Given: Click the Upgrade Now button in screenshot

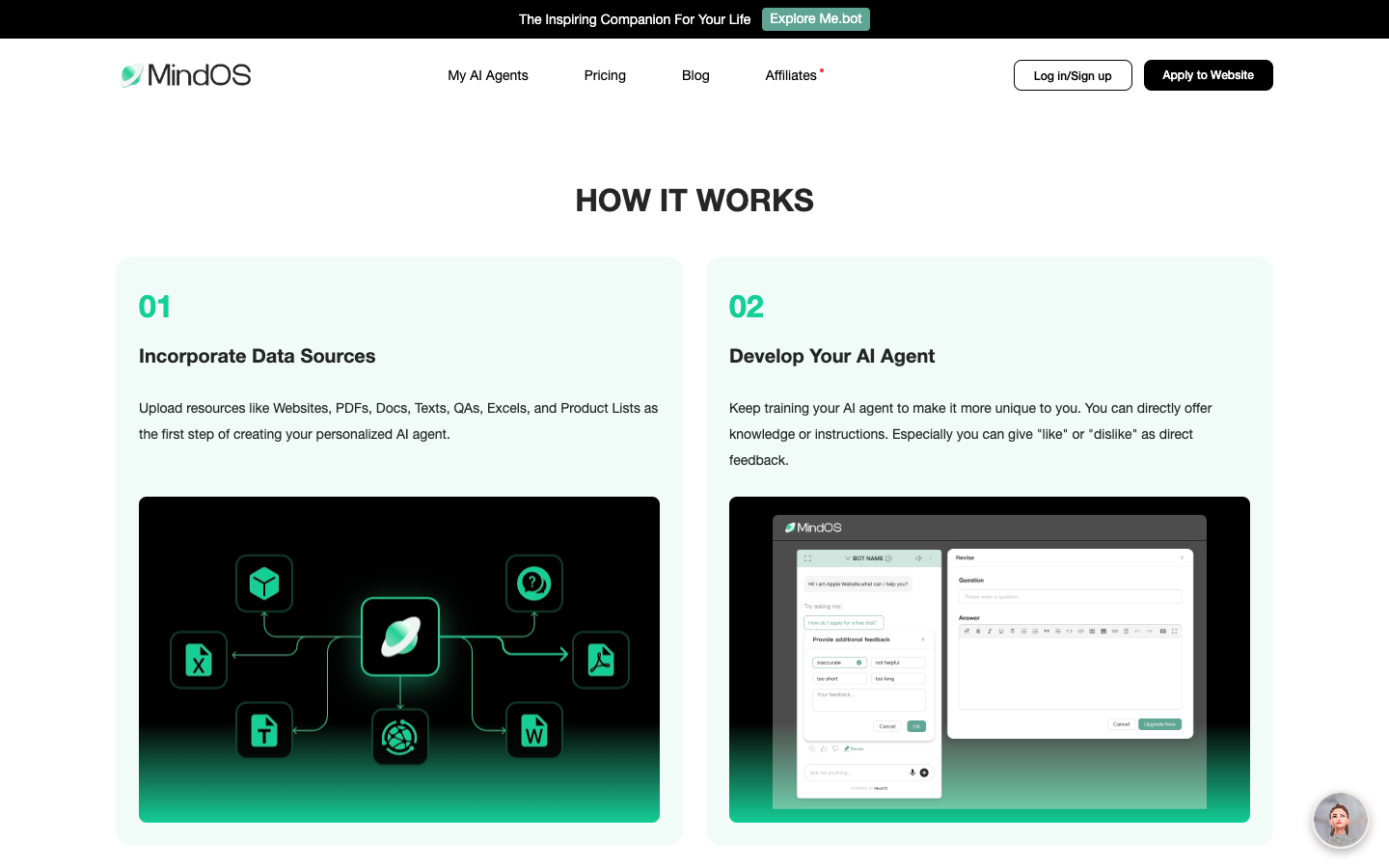Looking at the screenshot, I should click(x=1159, y=724).
